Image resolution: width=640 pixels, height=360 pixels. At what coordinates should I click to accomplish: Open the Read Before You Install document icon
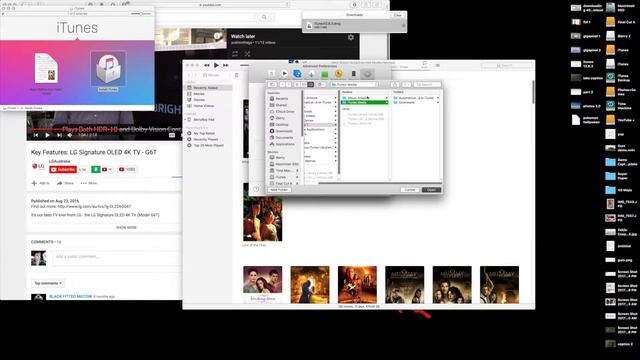(46, 68)
